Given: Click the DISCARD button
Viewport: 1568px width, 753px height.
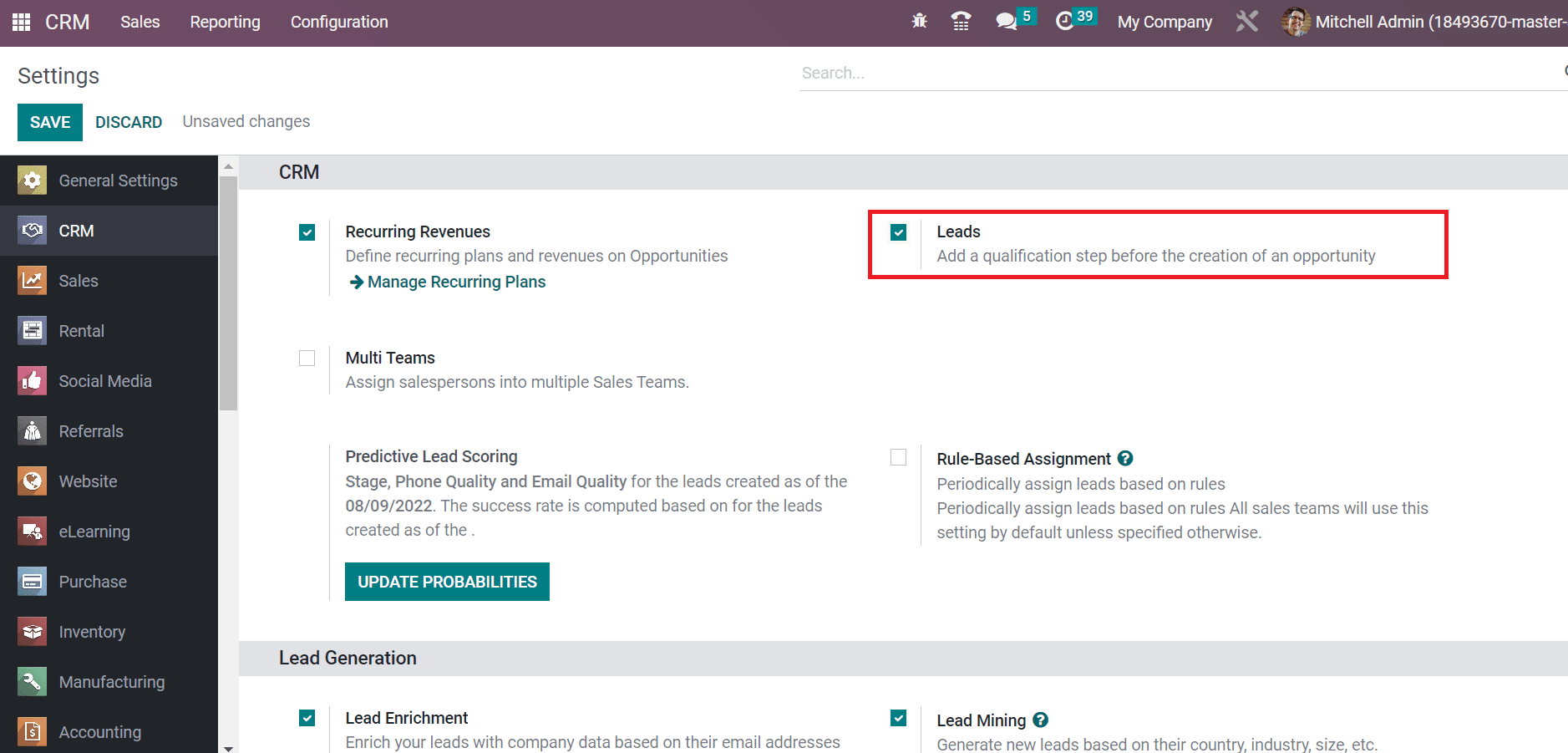Looking at the screenshot, I should pyautogui.click(x=129, y=122).
